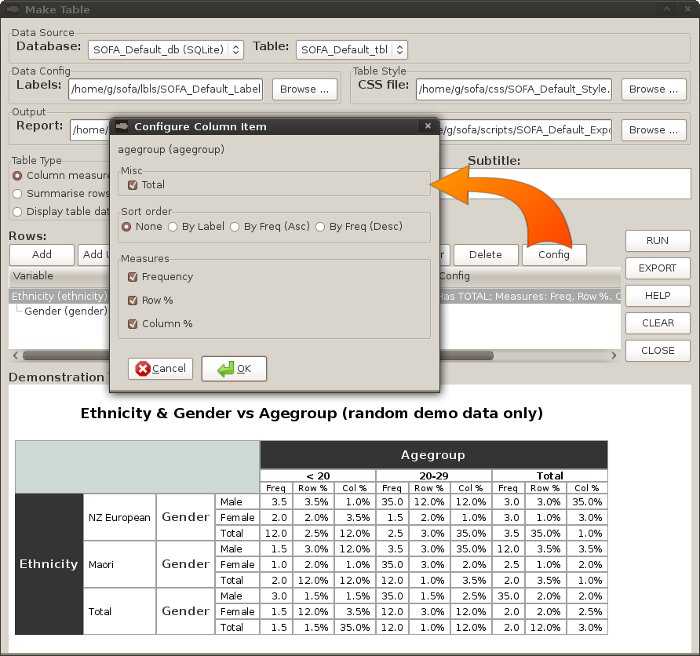
Task: Click the Configure Column Item title icon
Action: click(x=122, y=126)
